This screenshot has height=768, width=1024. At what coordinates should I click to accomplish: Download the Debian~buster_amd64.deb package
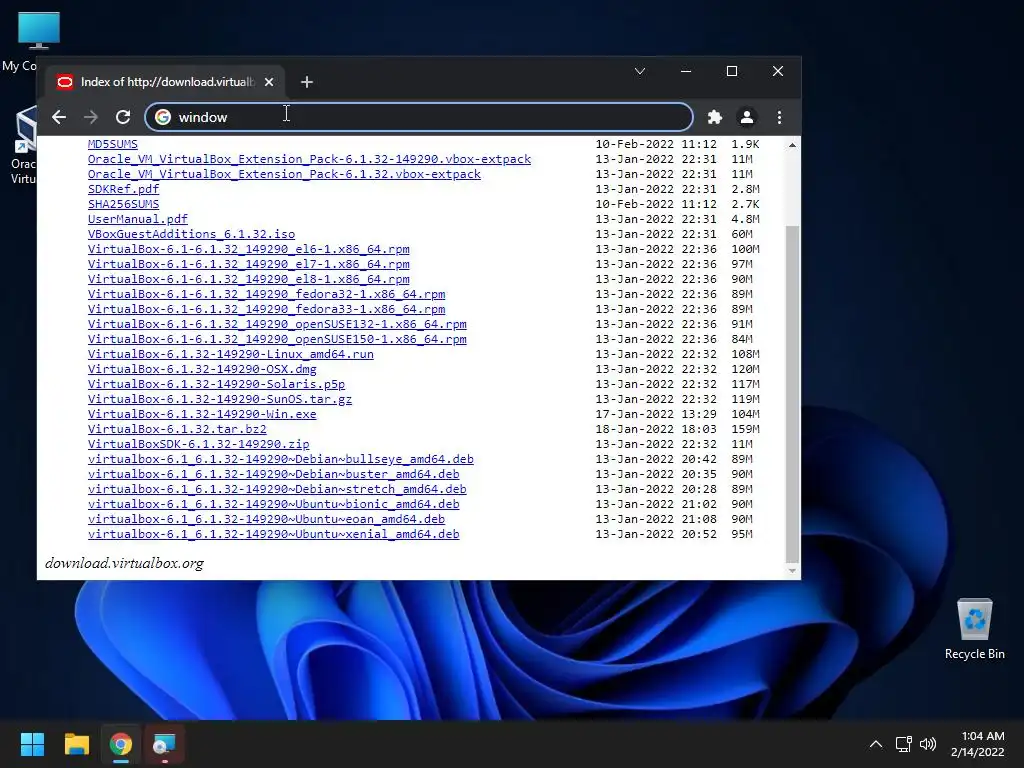274,474
